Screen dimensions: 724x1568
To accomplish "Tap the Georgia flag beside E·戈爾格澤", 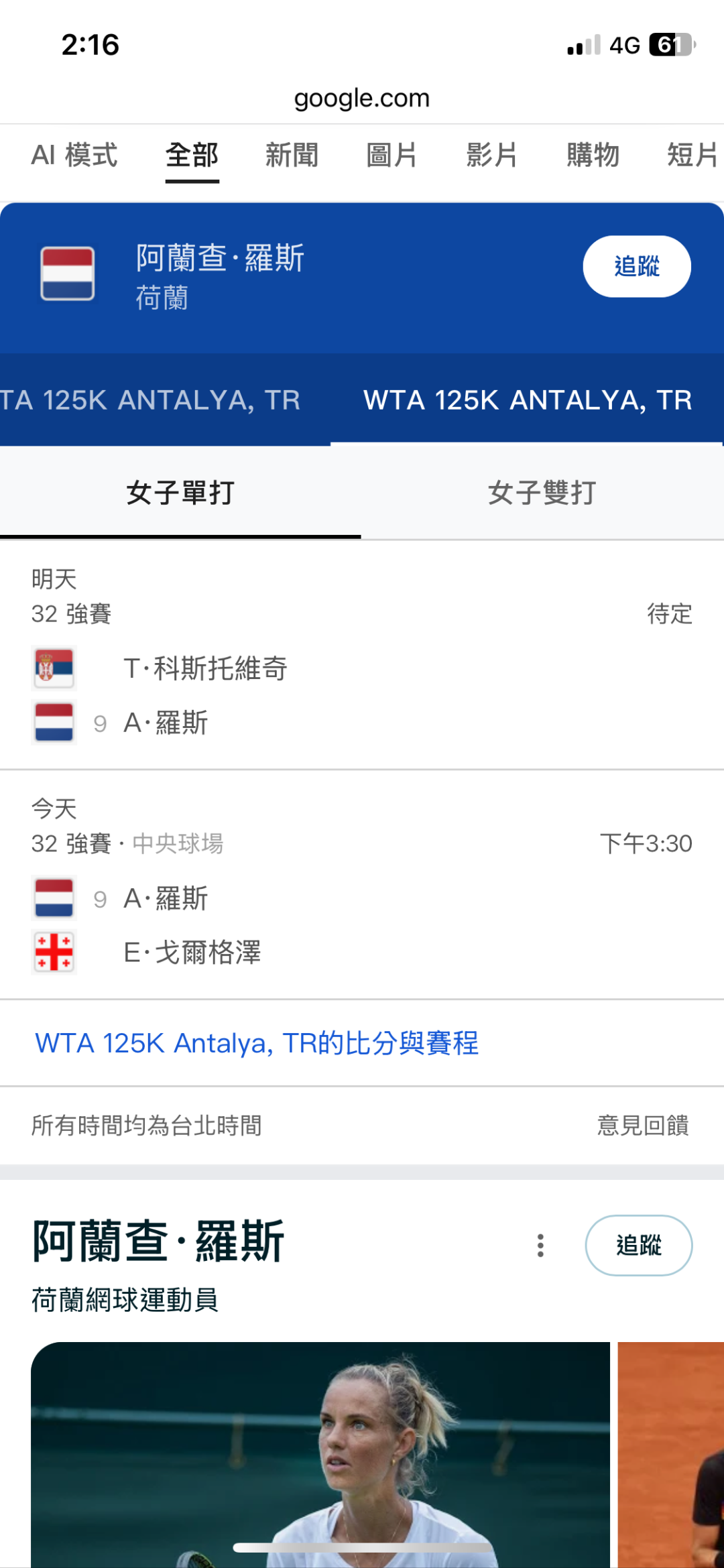I will pos(54,952).
